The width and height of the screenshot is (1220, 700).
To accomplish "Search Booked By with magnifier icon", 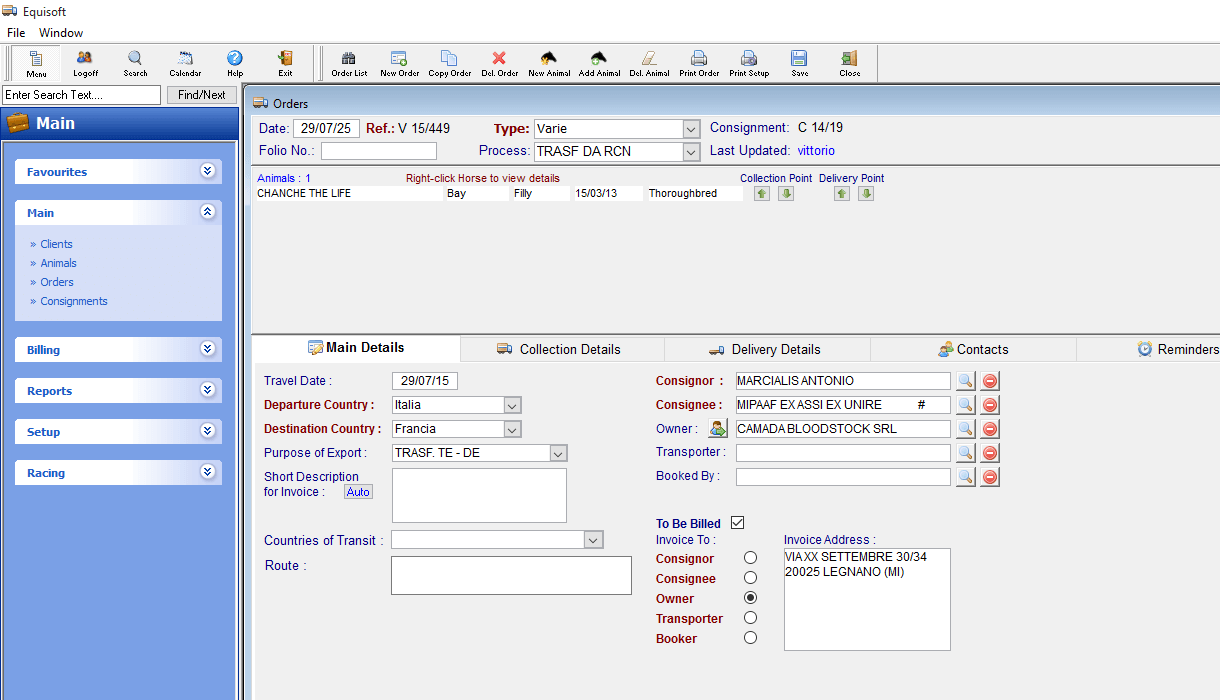I will [965, 477].
